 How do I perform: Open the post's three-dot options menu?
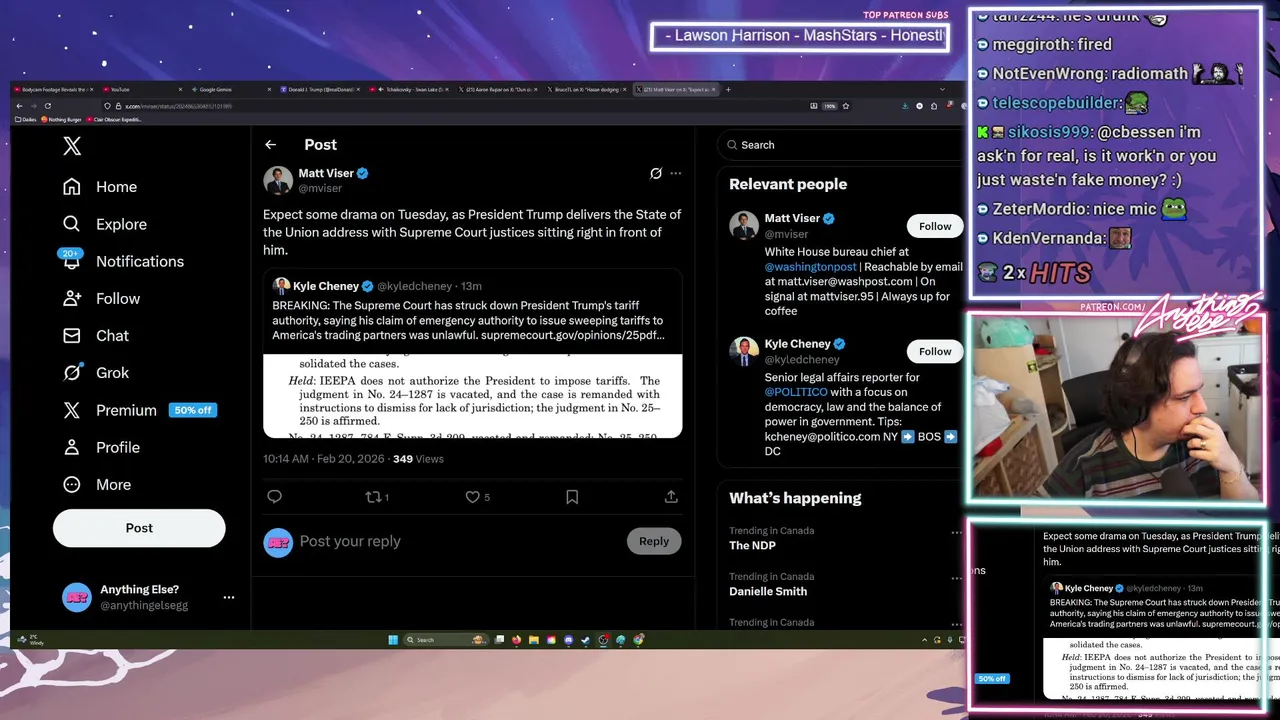tap(676, 173)
